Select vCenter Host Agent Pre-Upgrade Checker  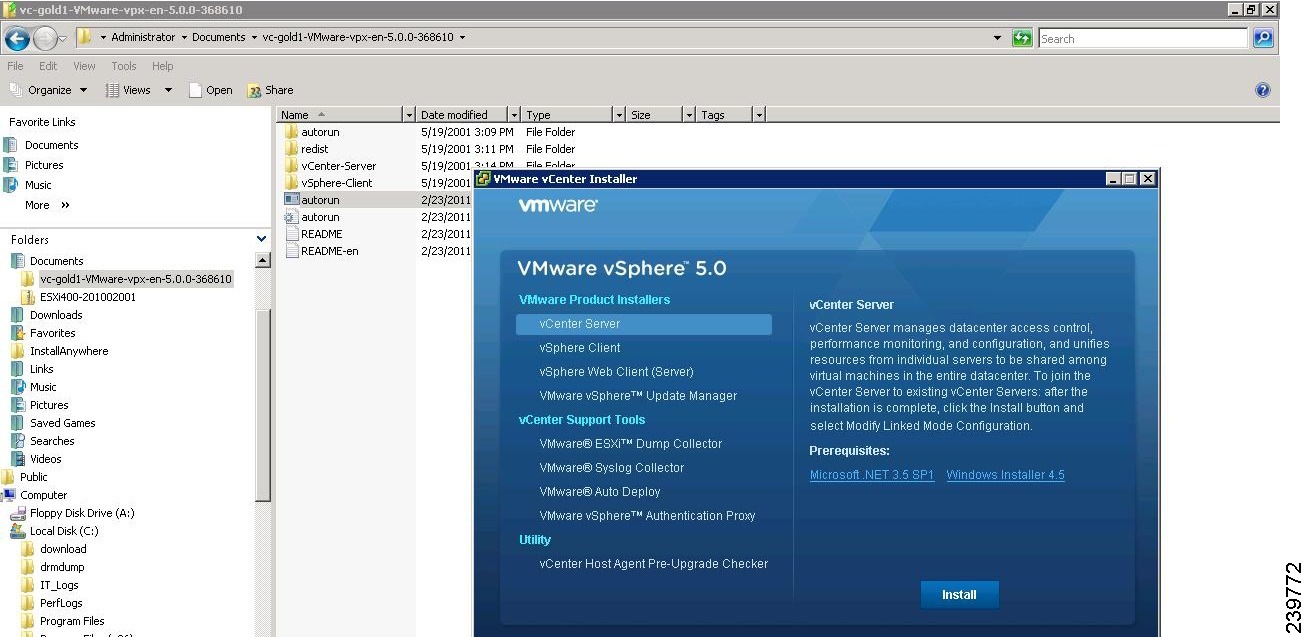coord(654,564)
